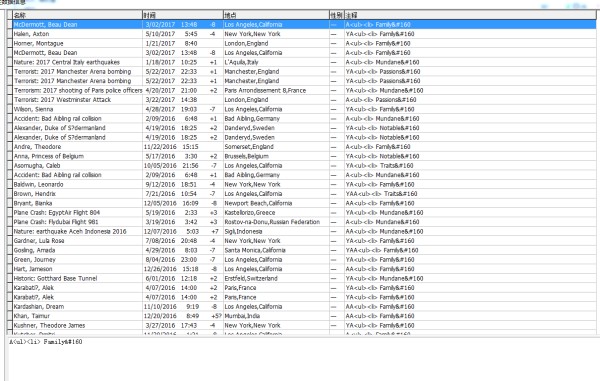600x381 pixels.
Task: Sort by the 地点 column header
Action: 276,15
